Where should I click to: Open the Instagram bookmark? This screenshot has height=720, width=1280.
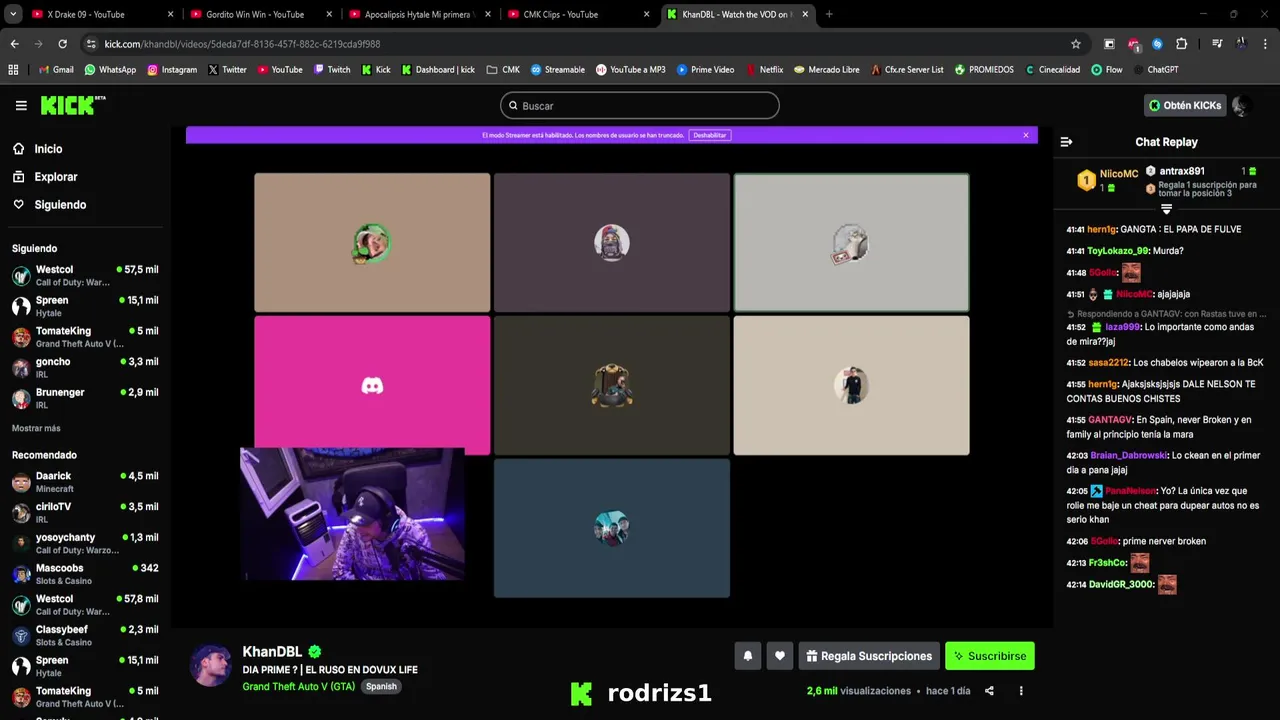(172, 70)
